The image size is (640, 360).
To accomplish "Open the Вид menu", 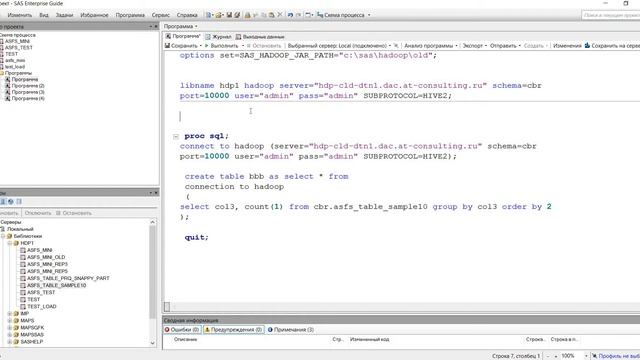I will pos(44,15).
